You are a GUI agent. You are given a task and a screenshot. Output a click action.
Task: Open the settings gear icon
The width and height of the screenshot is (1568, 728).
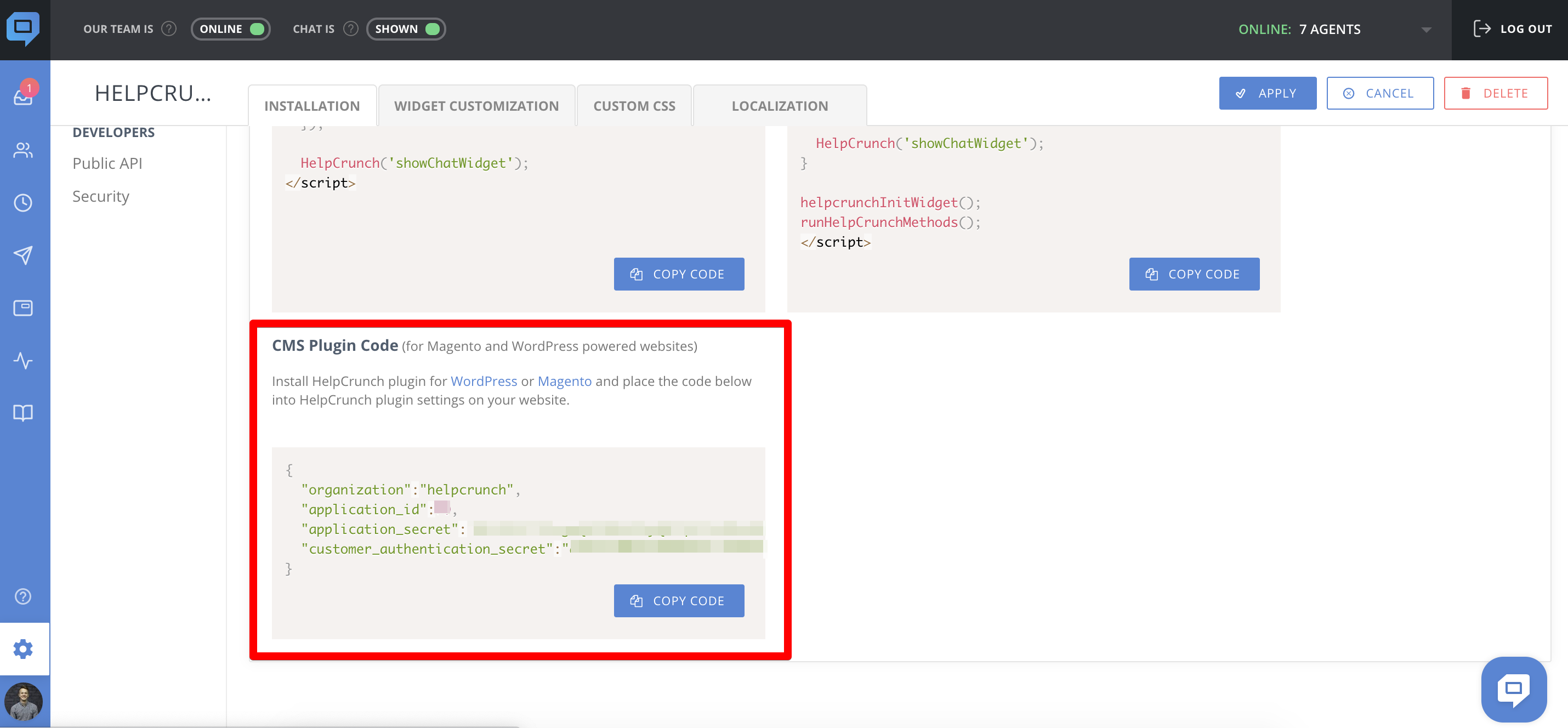click(23, 649)
